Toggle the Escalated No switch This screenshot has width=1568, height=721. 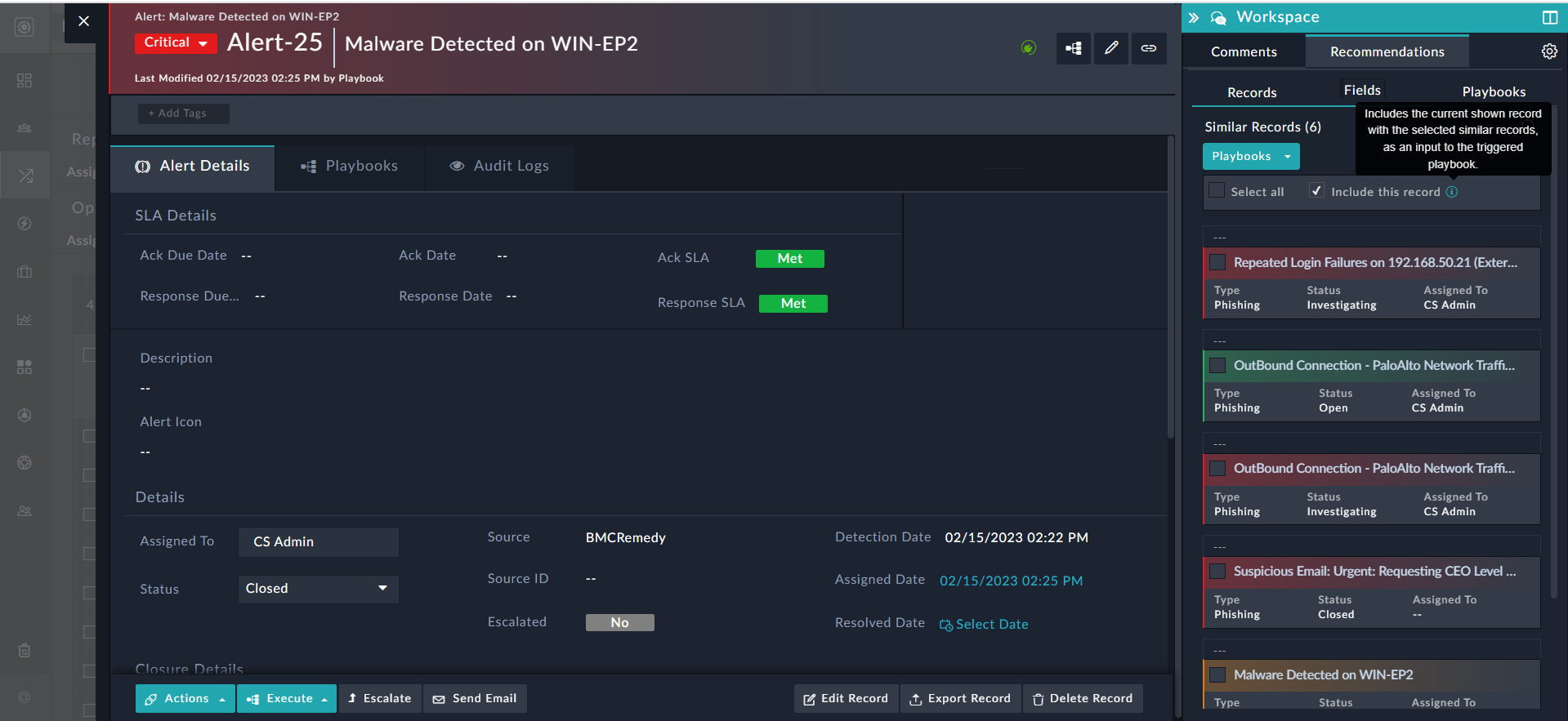(620, 623)
